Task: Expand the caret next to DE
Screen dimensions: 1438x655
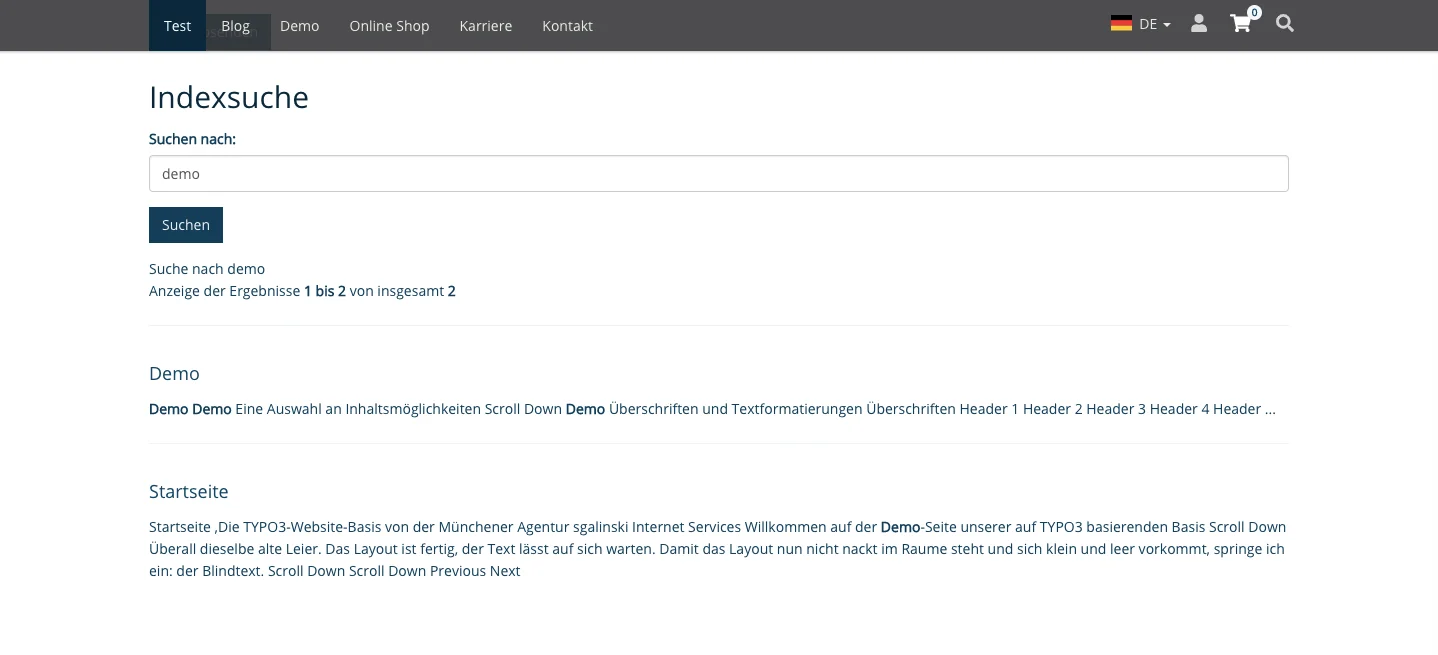Action: coord(1166,26)
